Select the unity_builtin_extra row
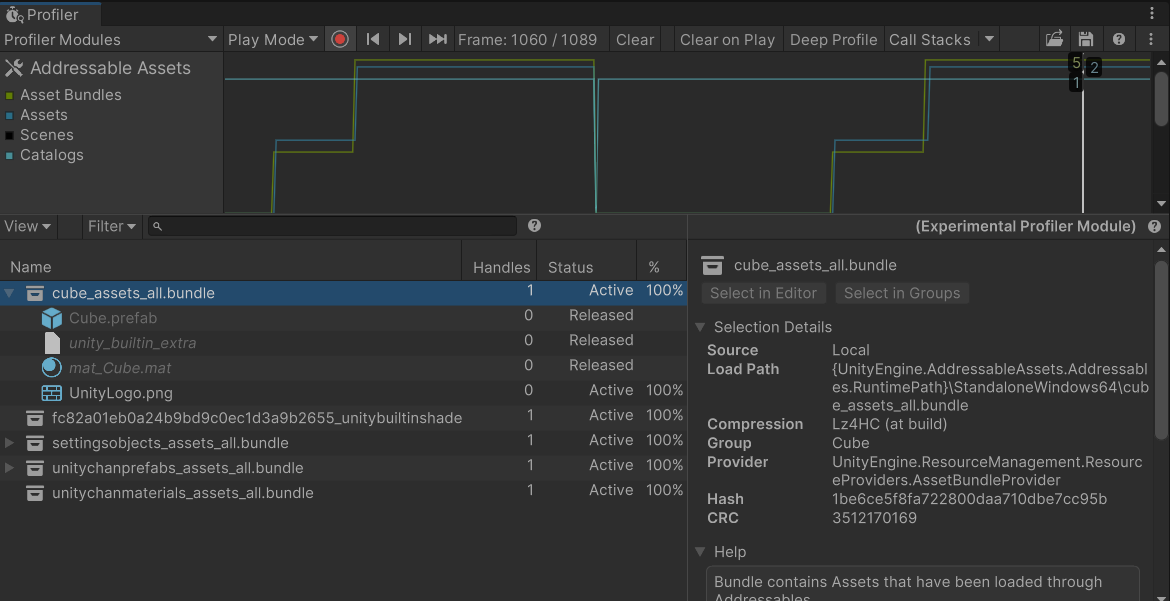 point(343,343)
